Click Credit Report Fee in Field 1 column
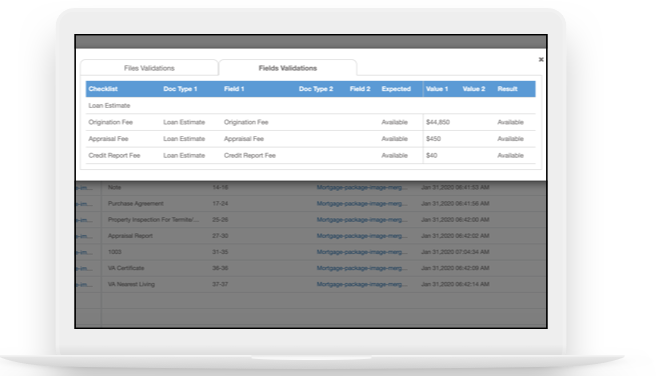Image resolution: width=656 pixels, height=376 pixels. [x=250, y=155]
